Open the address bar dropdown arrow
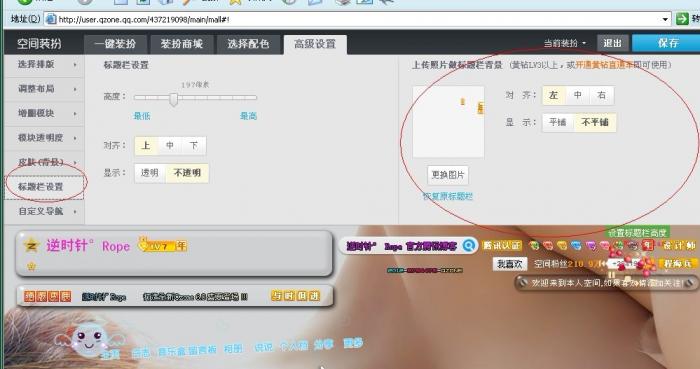Viewport: 700px width, 369px height. pyautogui.click(x=665, y=19)
